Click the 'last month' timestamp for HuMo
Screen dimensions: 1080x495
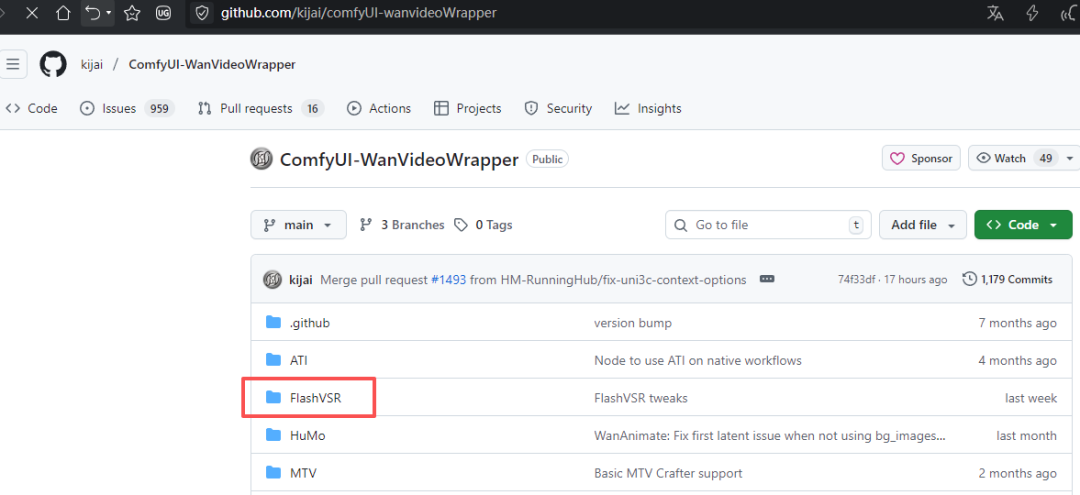[1026, 436]
